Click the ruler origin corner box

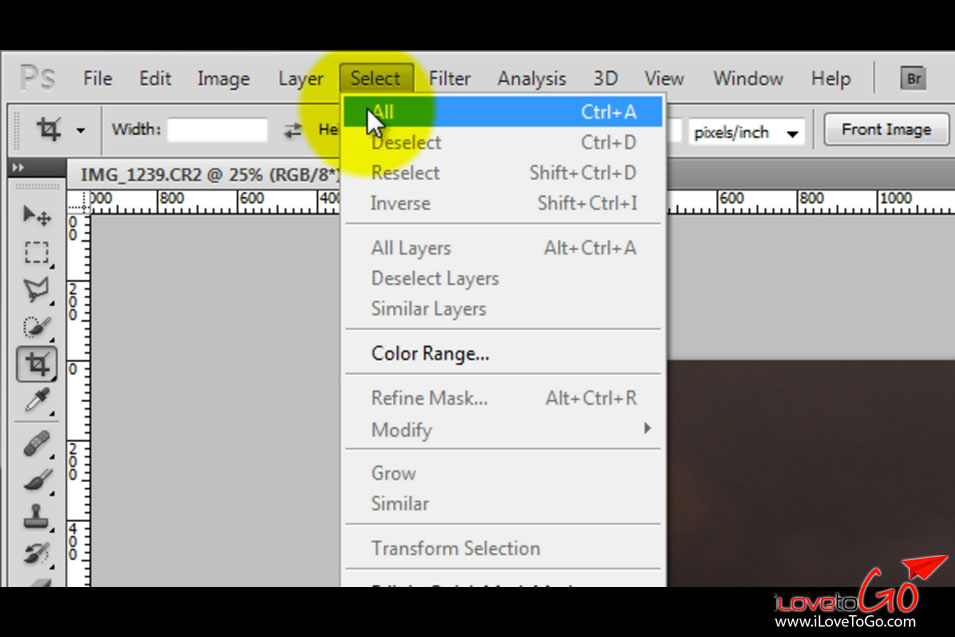coord(78,202)
